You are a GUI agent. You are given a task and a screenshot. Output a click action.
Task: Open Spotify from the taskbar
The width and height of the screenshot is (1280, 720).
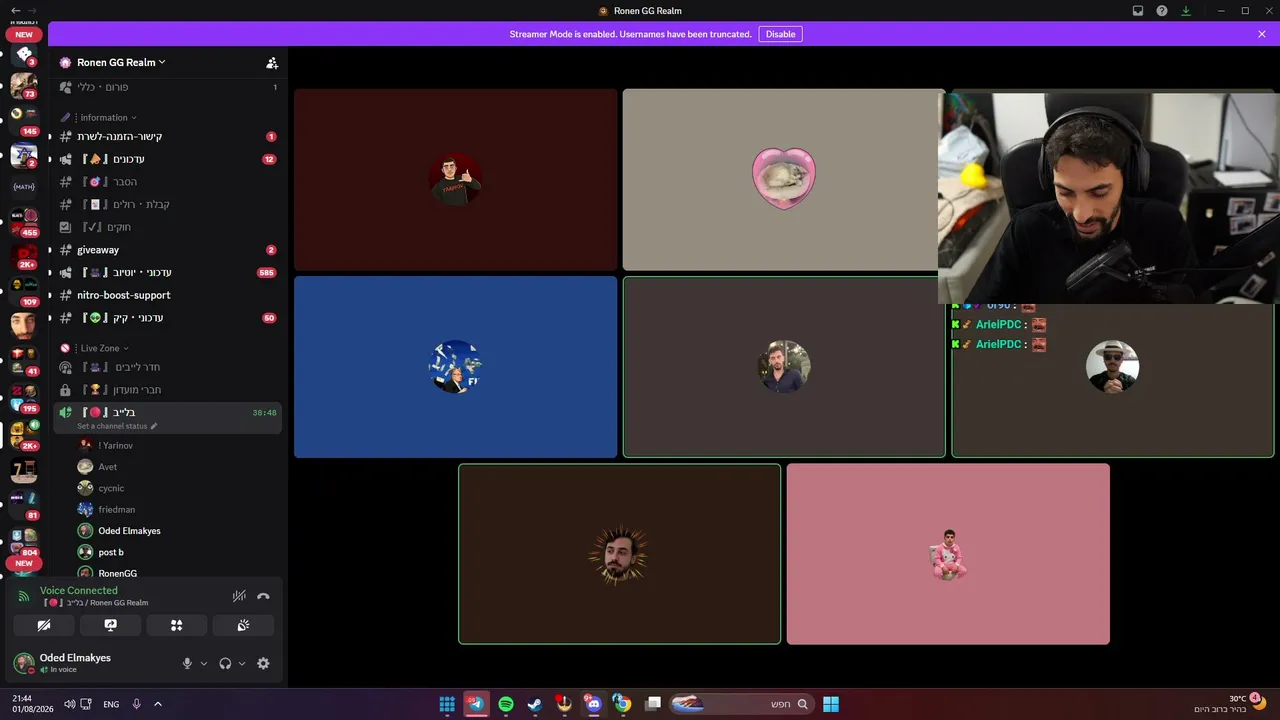506,704
